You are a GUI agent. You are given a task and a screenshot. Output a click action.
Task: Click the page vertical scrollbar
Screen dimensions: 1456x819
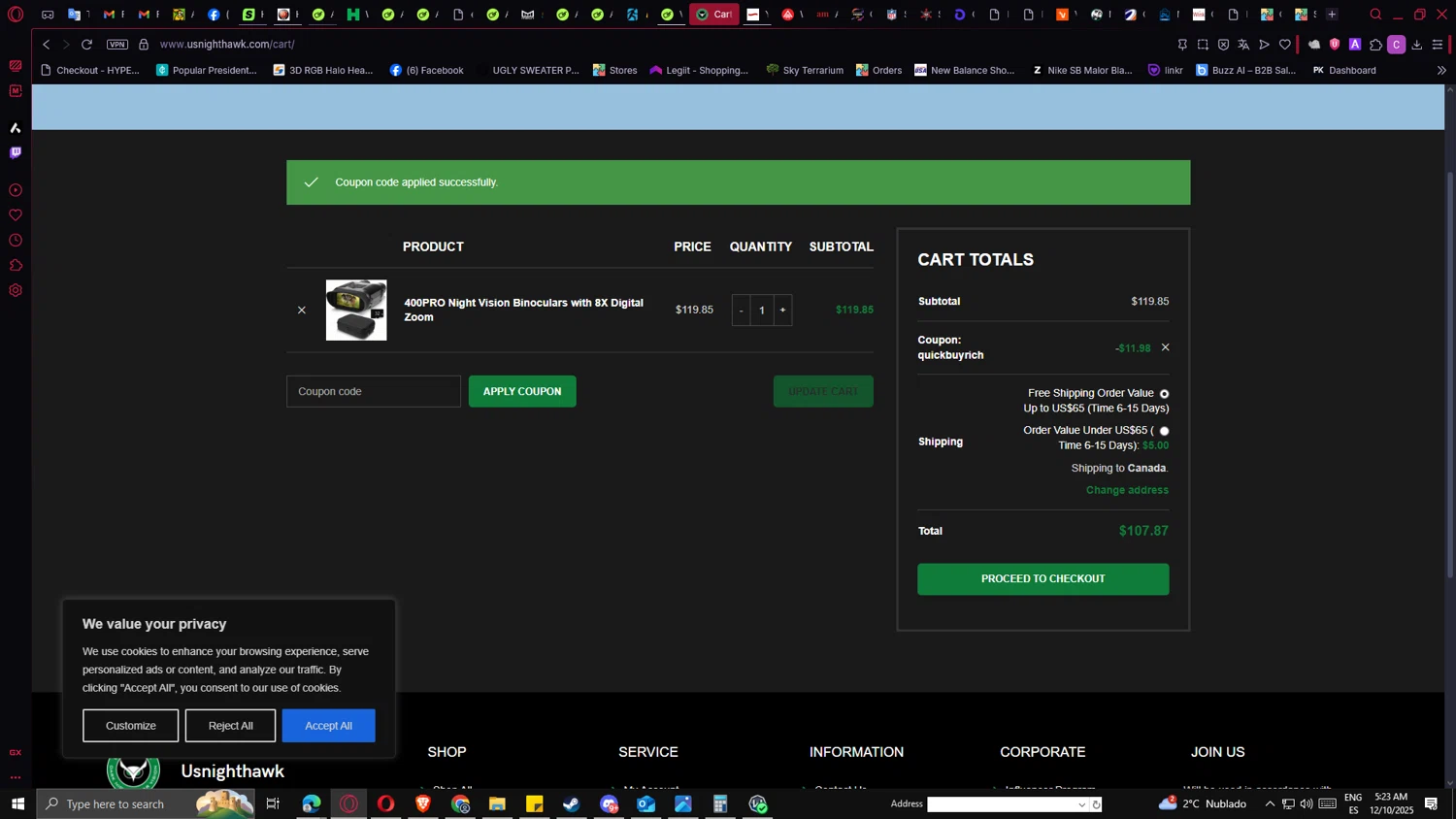coord(1450,375)
